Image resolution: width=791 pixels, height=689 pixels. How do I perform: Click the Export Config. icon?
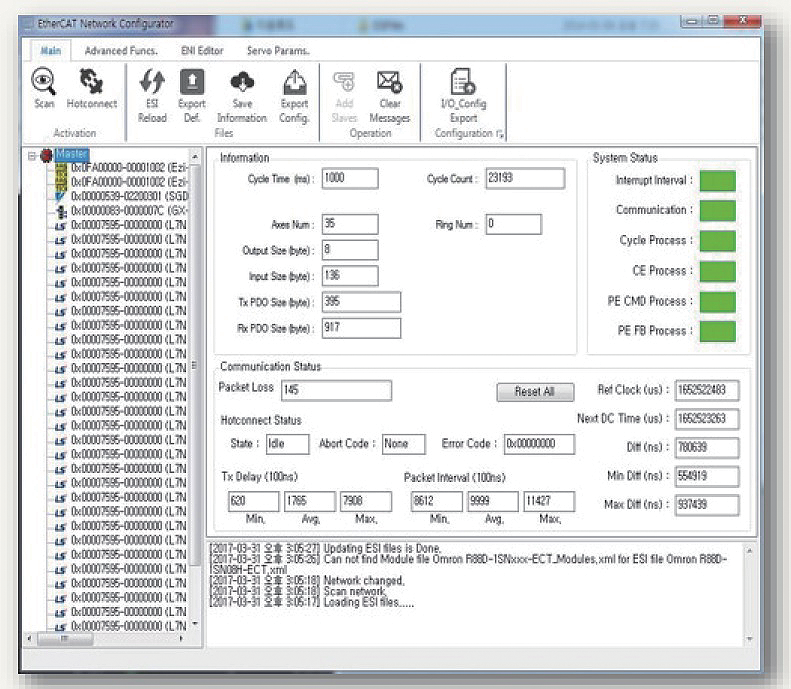pos(295,82)
